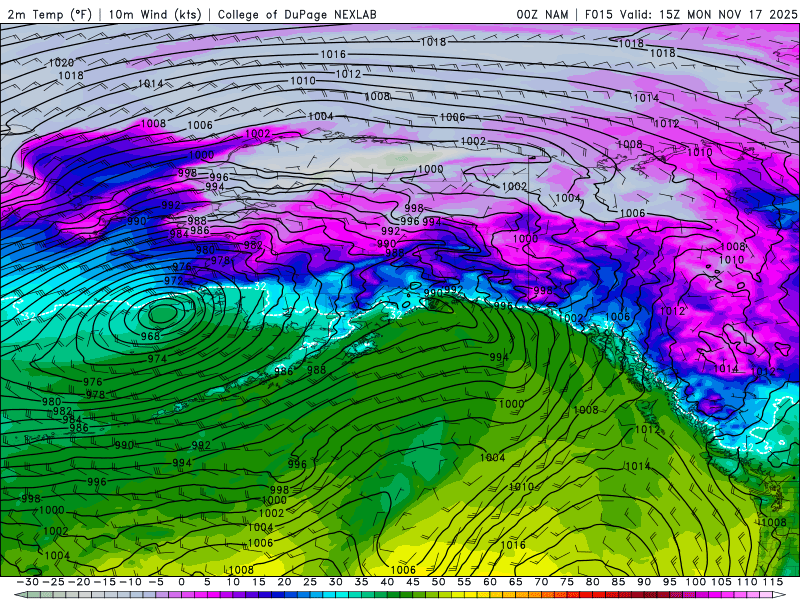Click the 40 tick on the temperature scale

(387, 582)
